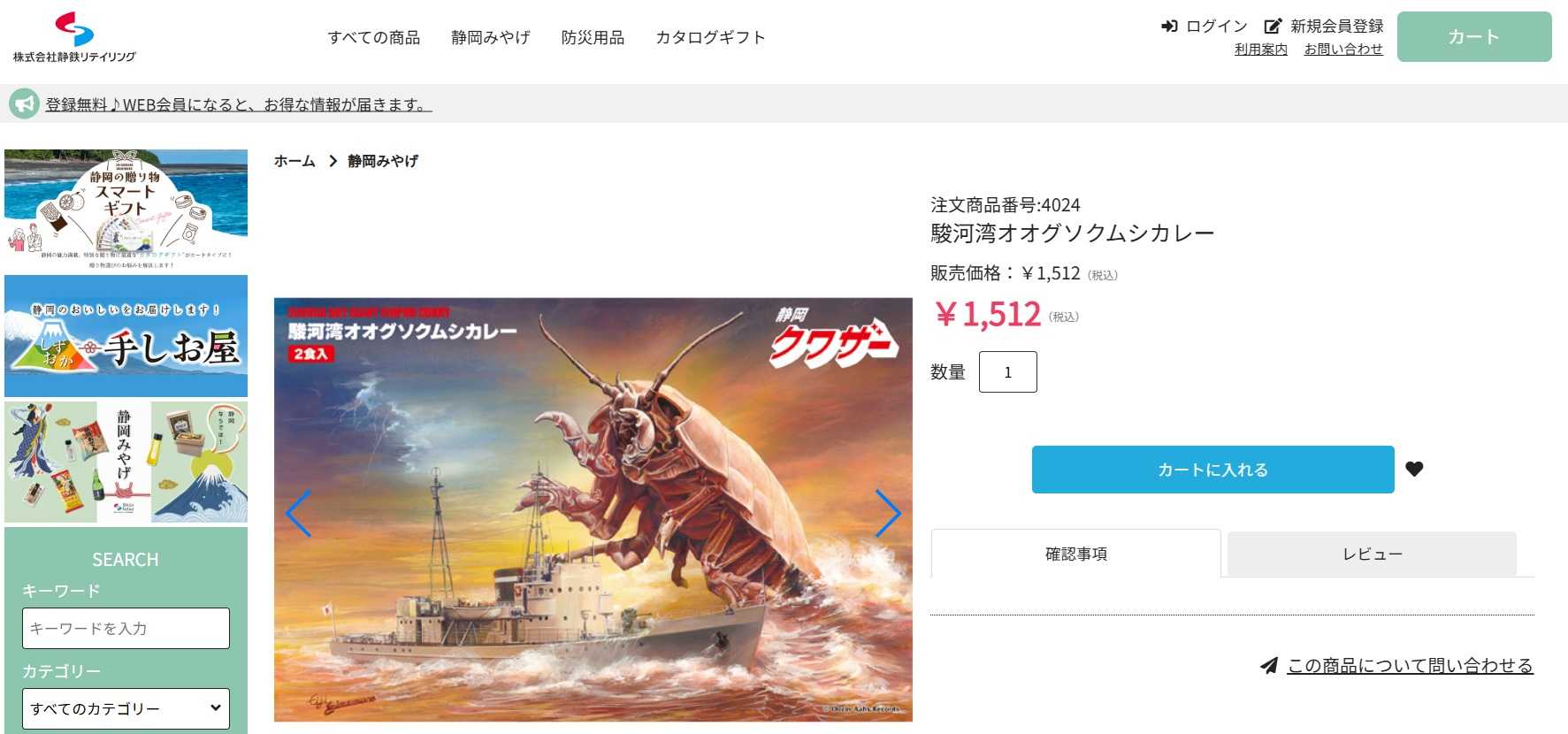The height and width of the screenshot is (734, 1568).
Task: Click the heart favorite icon
Action: pos(1414,469)
